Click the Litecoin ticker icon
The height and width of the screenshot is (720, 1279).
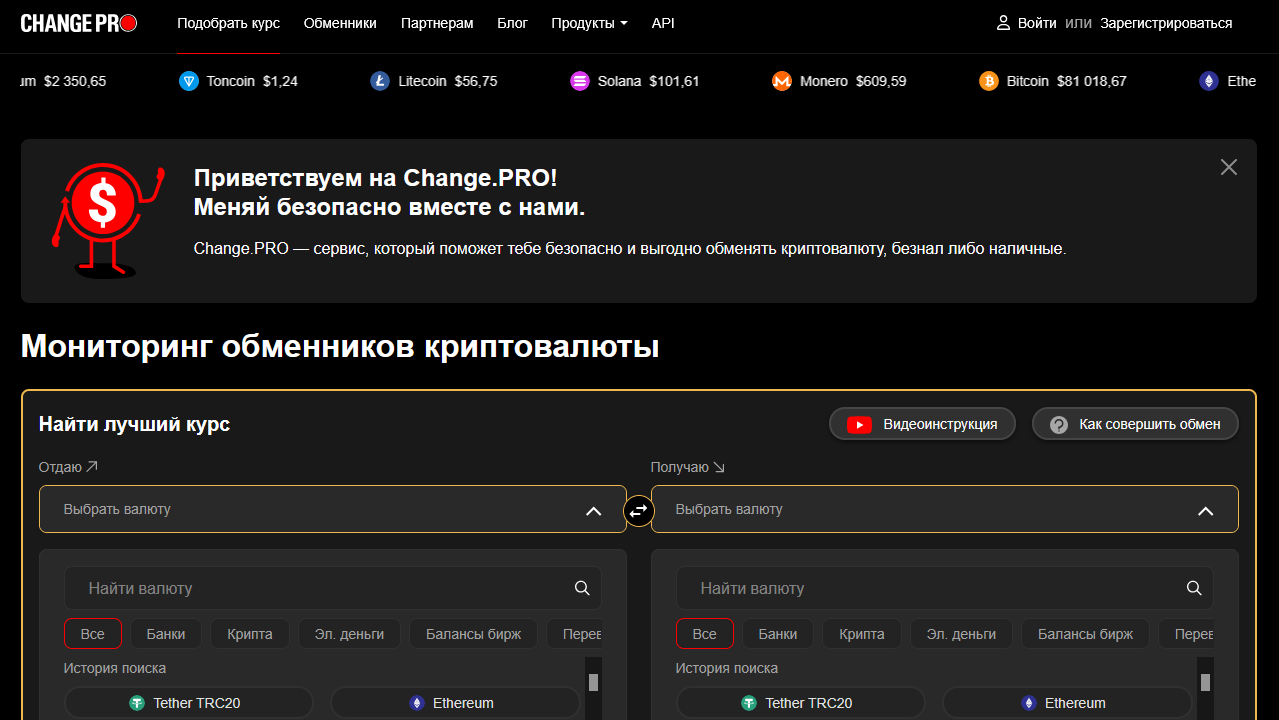point(379,81)
